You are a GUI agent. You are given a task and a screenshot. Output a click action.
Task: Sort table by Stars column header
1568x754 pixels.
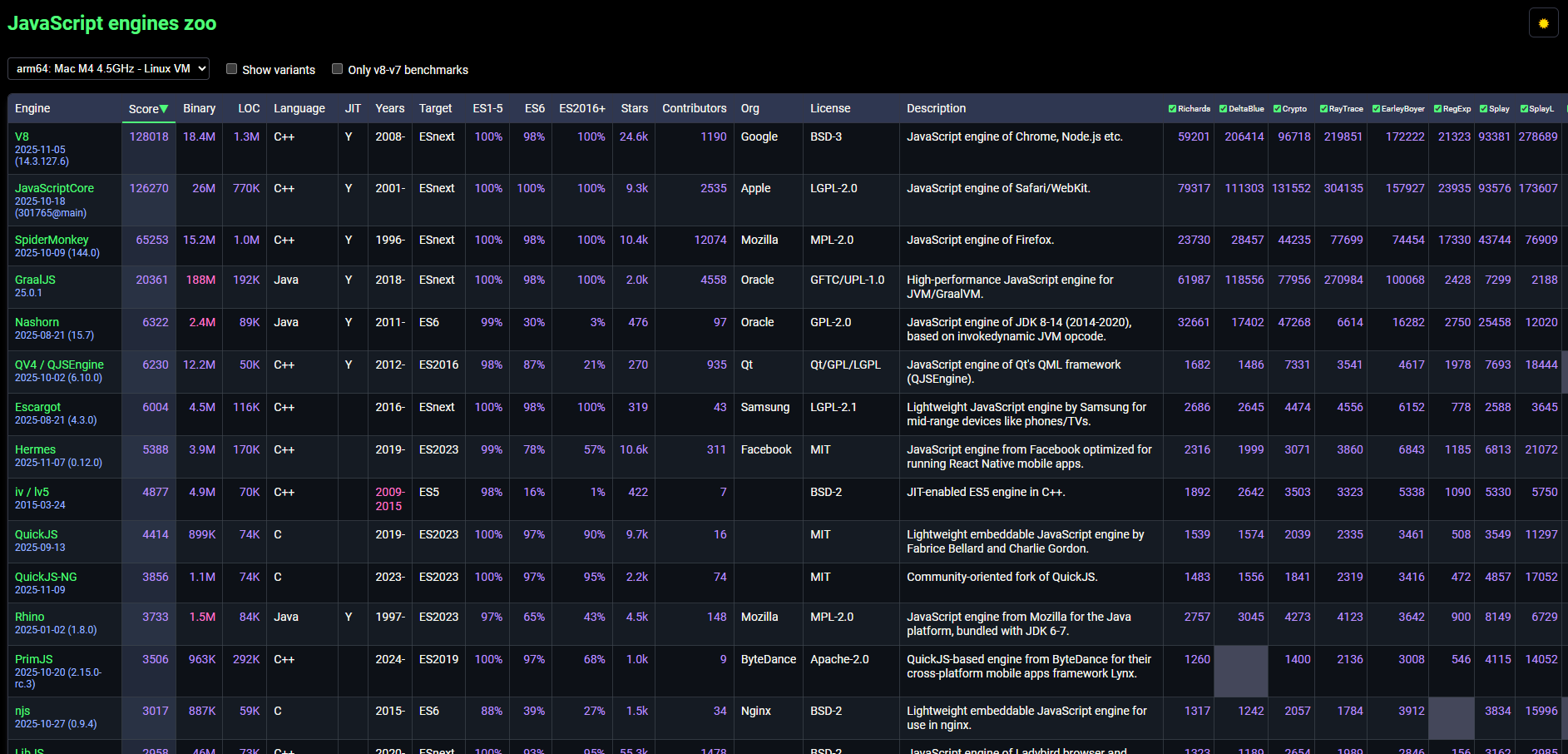pyautogui.click(x=634, y=108)
